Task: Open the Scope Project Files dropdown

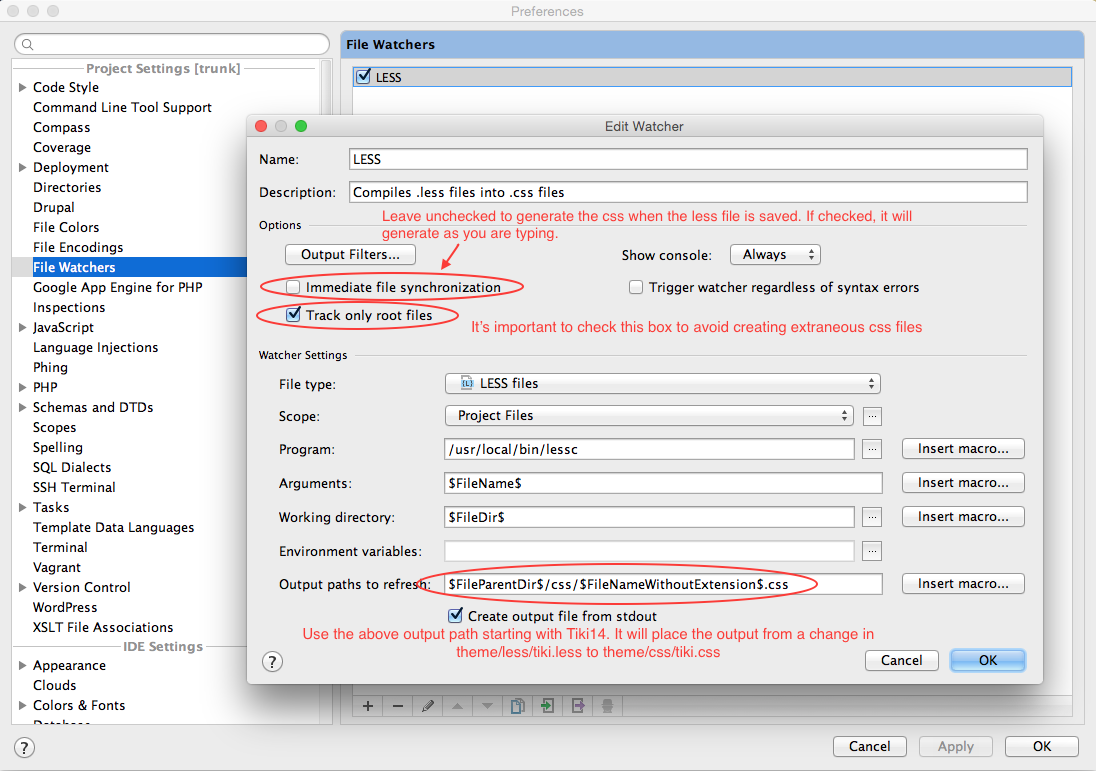Action: (649, 416)
